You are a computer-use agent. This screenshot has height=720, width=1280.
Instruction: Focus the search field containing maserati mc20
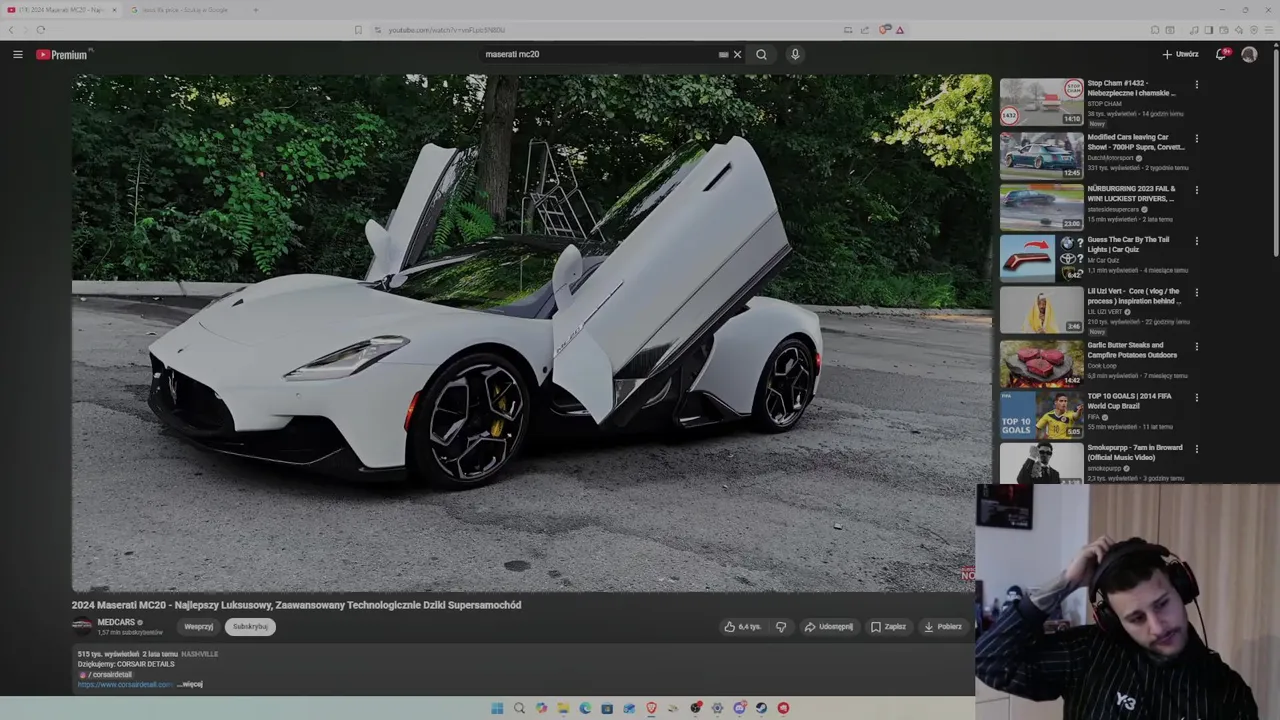click(x=600, y=55)
